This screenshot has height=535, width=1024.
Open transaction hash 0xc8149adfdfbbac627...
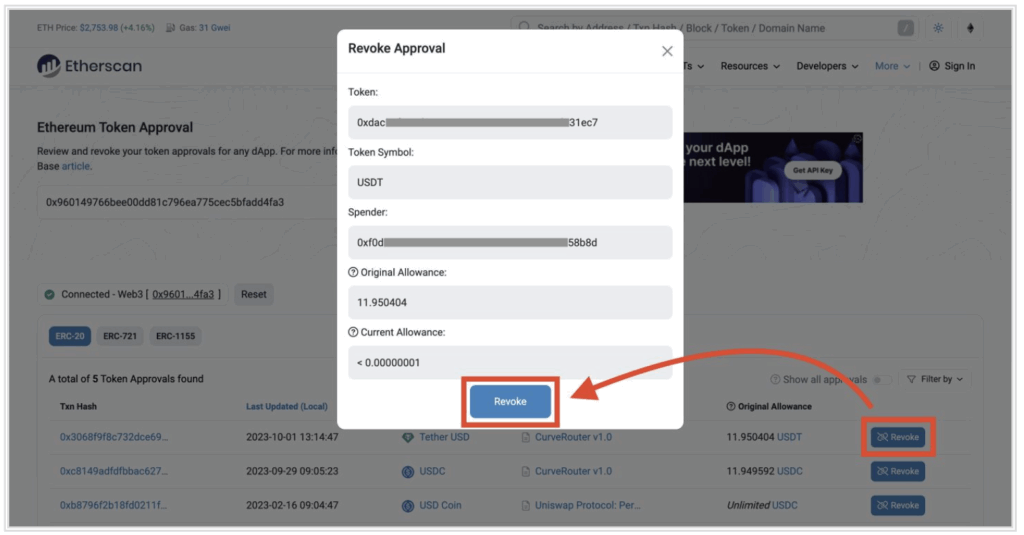(114, 471)
